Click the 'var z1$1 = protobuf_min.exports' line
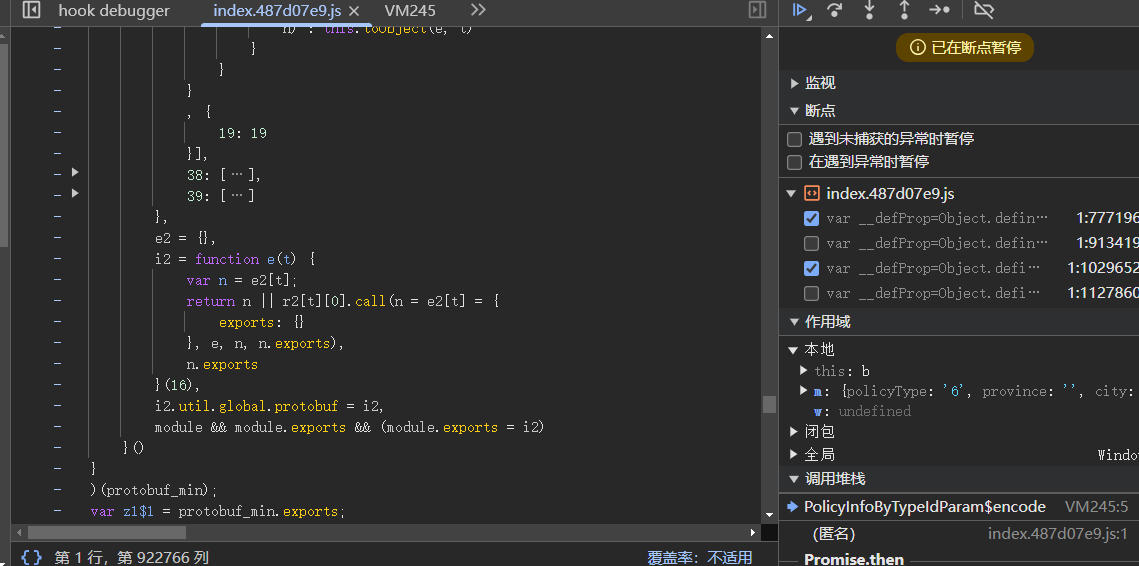 (217, 512)
